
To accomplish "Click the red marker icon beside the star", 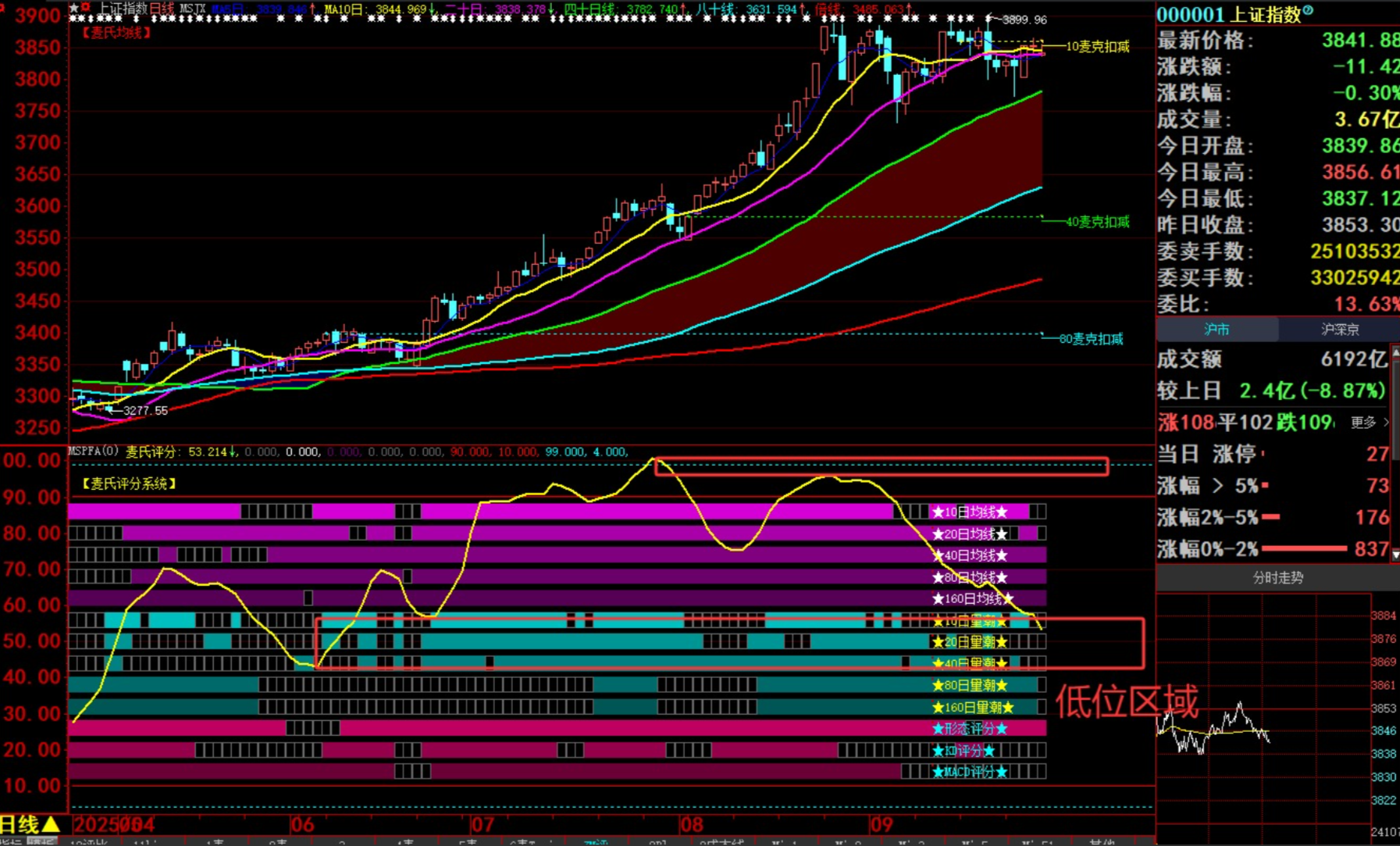I will 85,9.
